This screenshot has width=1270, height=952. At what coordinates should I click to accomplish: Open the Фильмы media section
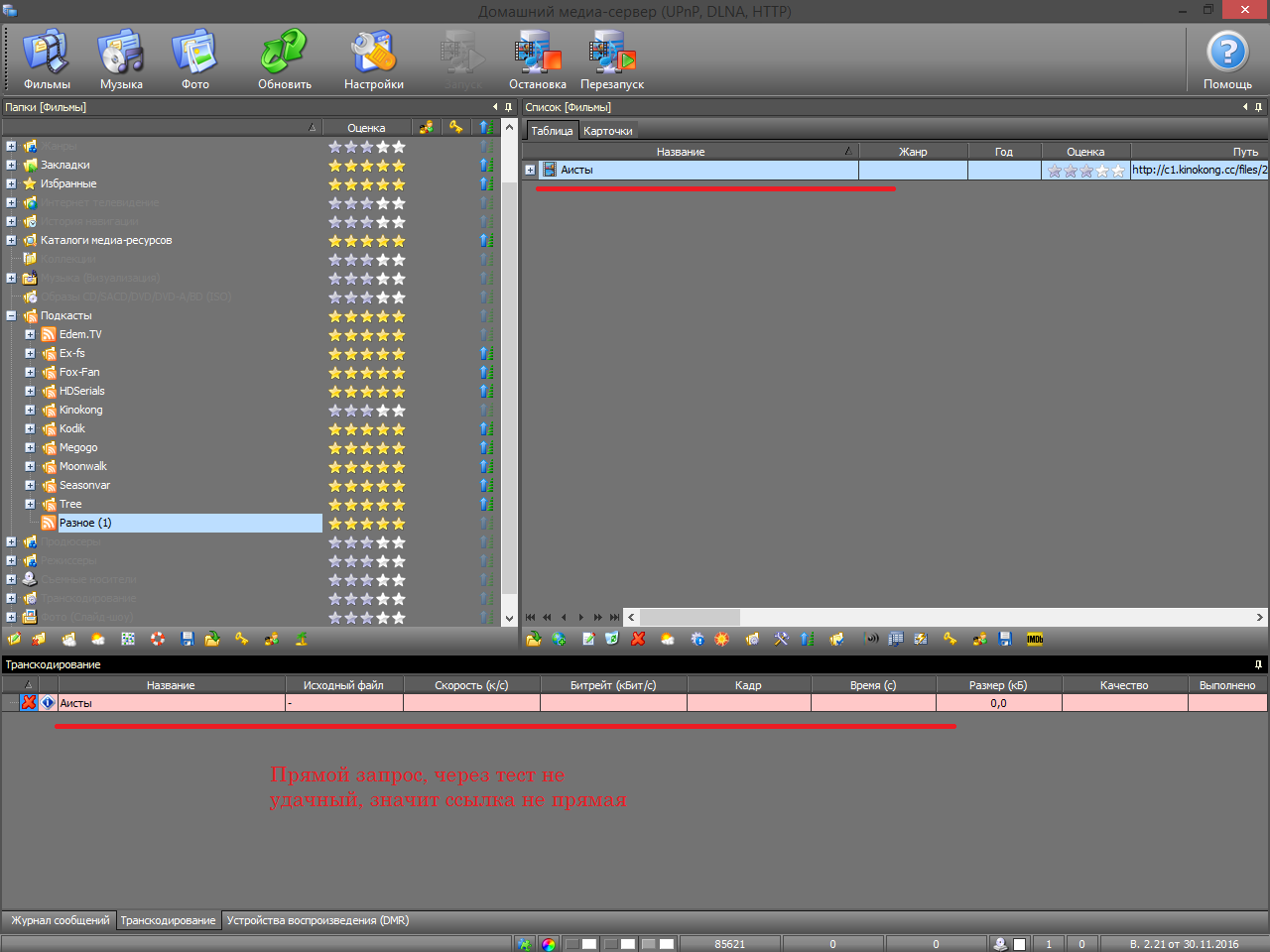46,59
